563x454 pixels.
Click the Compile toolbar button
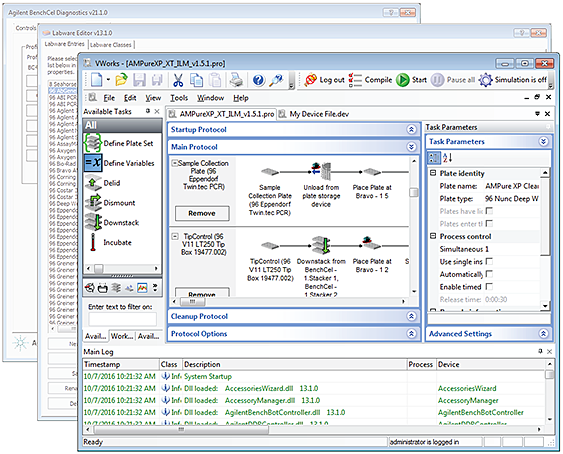tap(370, 80)
